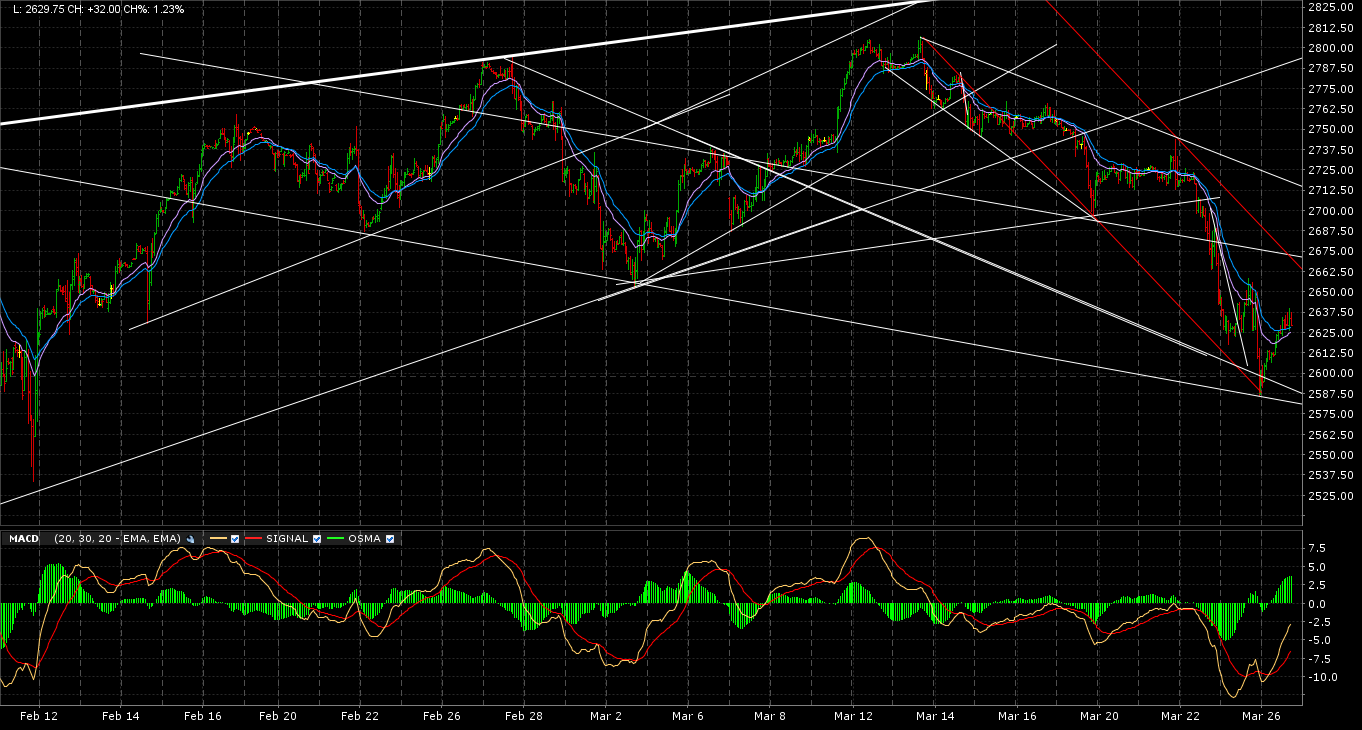Toggle the OSMA histogram checkbox
This screenshot has width=1362, height=730.
[390, 539]
